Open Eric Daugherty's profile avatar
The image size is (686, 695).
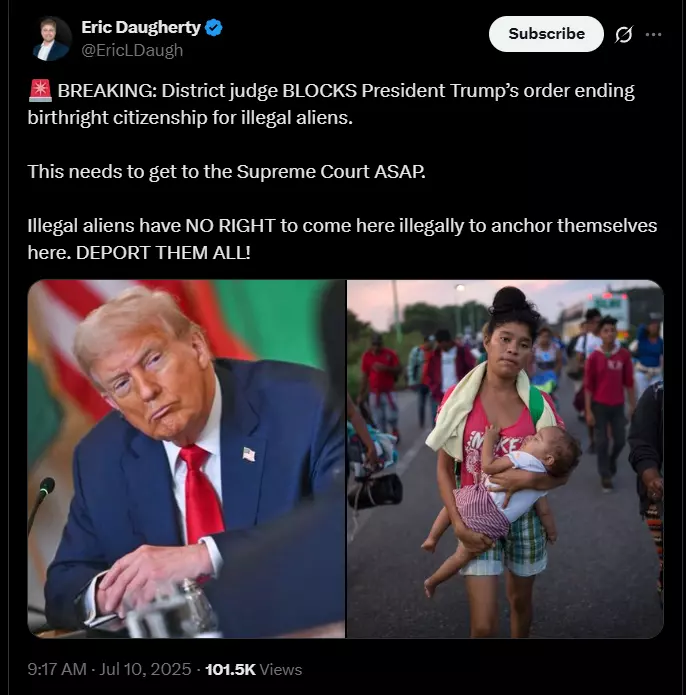(x=52, y=39)
